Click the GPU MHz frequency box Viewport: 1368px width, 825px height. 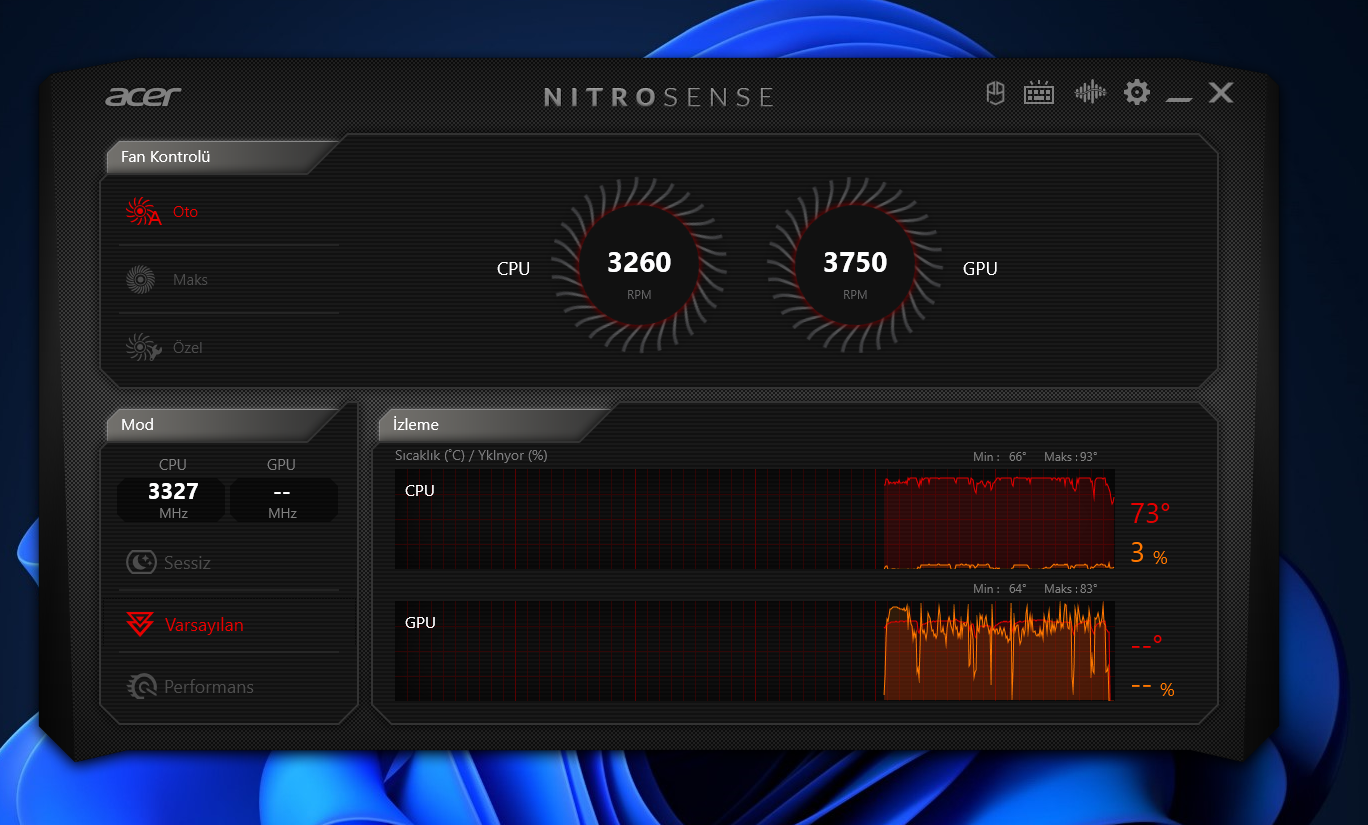coord(282,499)
